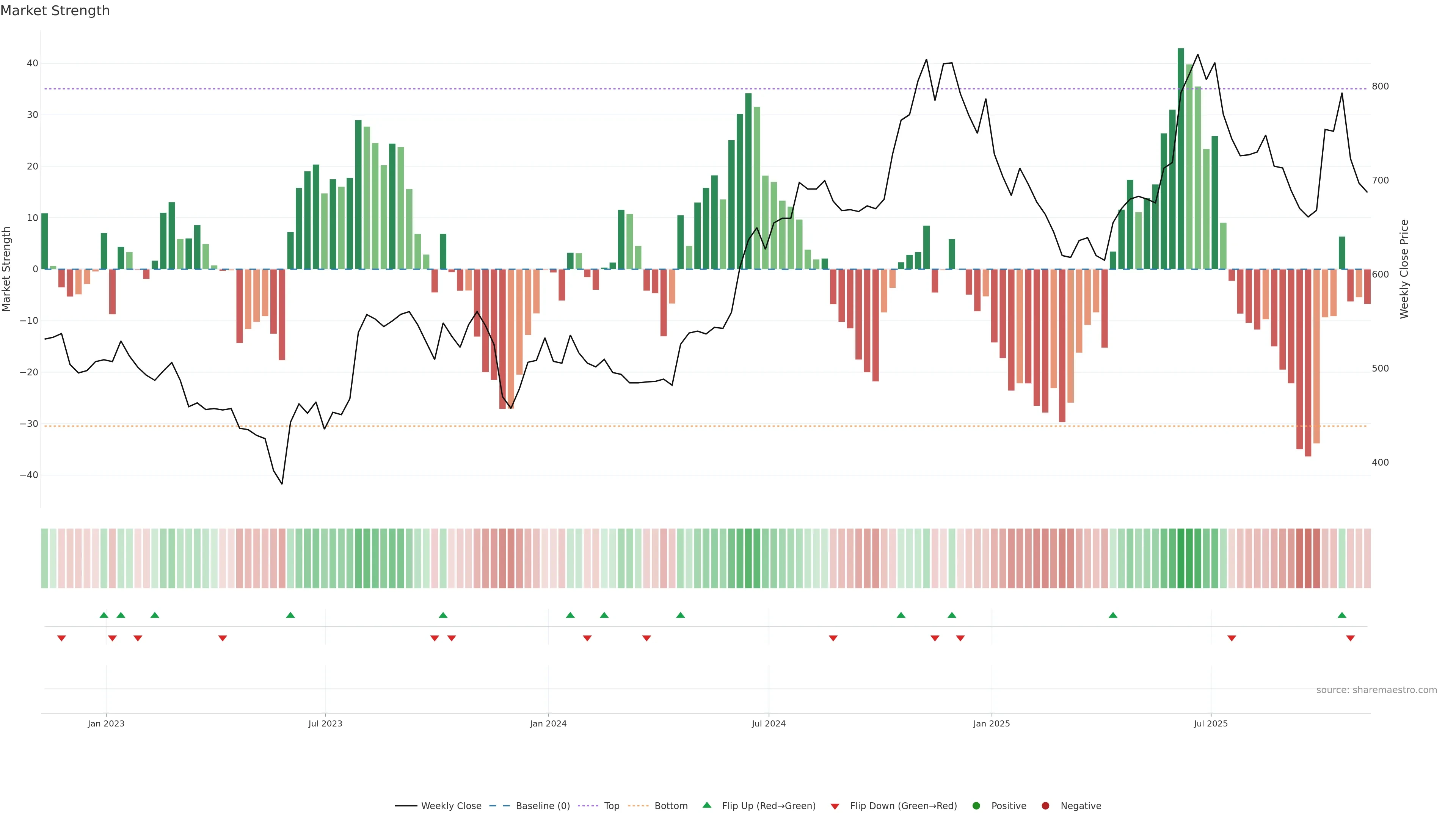Click Flip Down (Green→Red) legend triangle
Screen dimensions: 1456x819
point(835,806)
